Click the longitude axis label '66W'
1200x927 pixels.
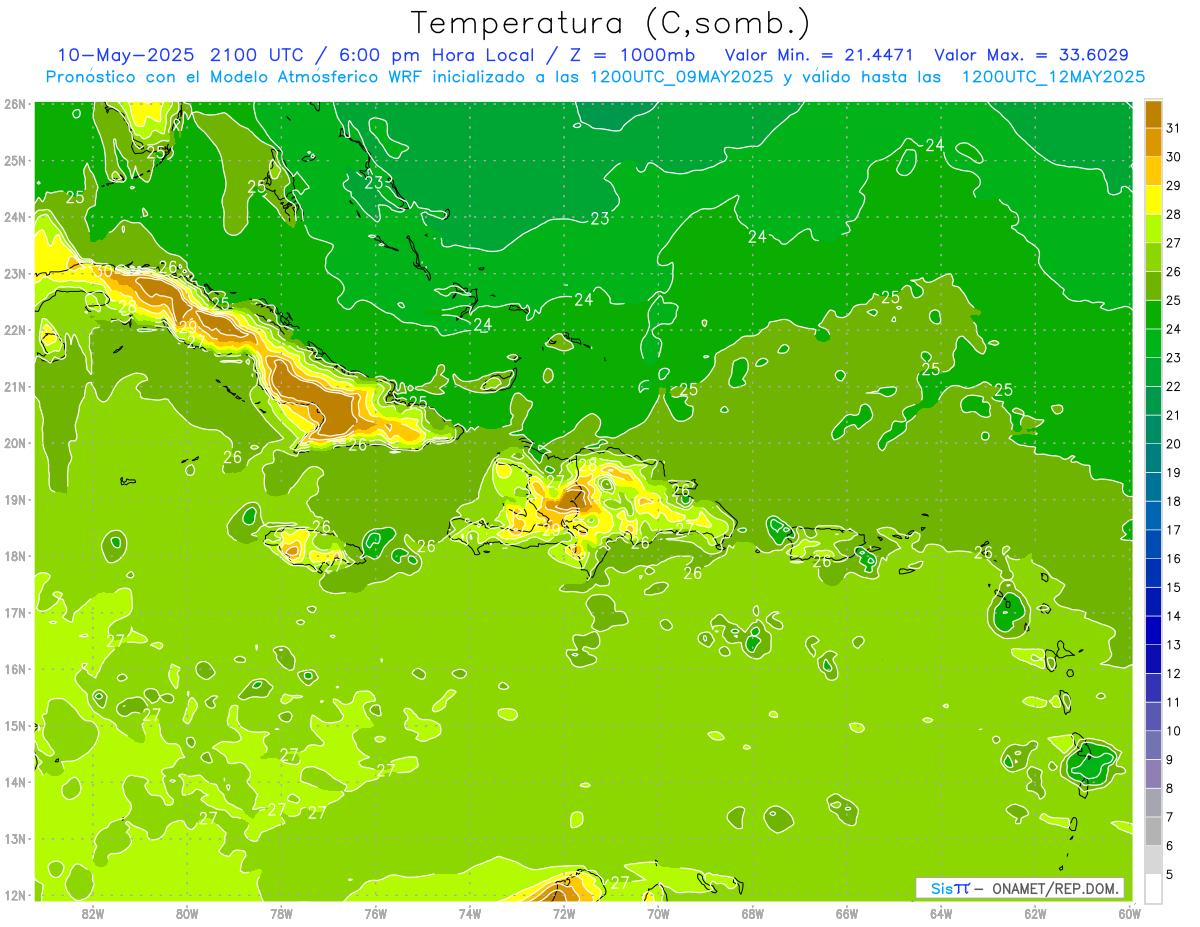pos(847,913)
